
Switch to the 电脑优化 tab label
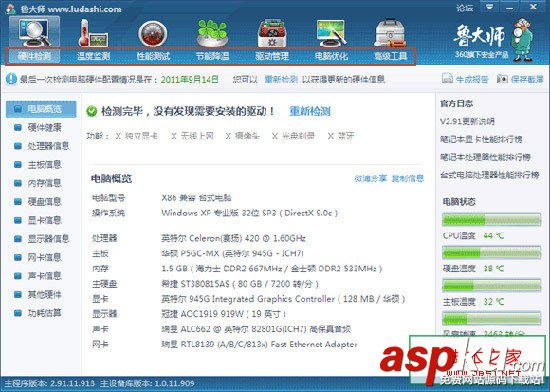point(331,56)
